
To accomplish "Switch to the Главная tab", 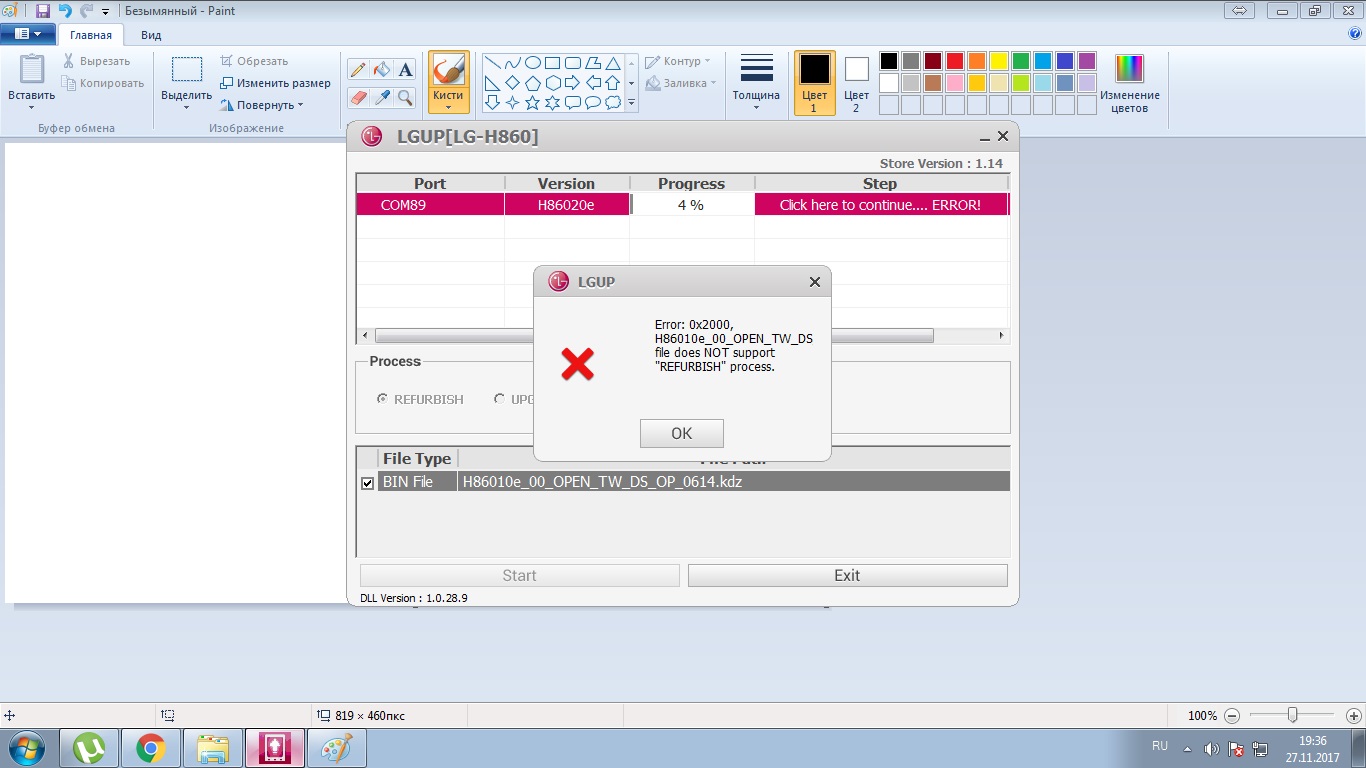I will [x=91, y=35].
